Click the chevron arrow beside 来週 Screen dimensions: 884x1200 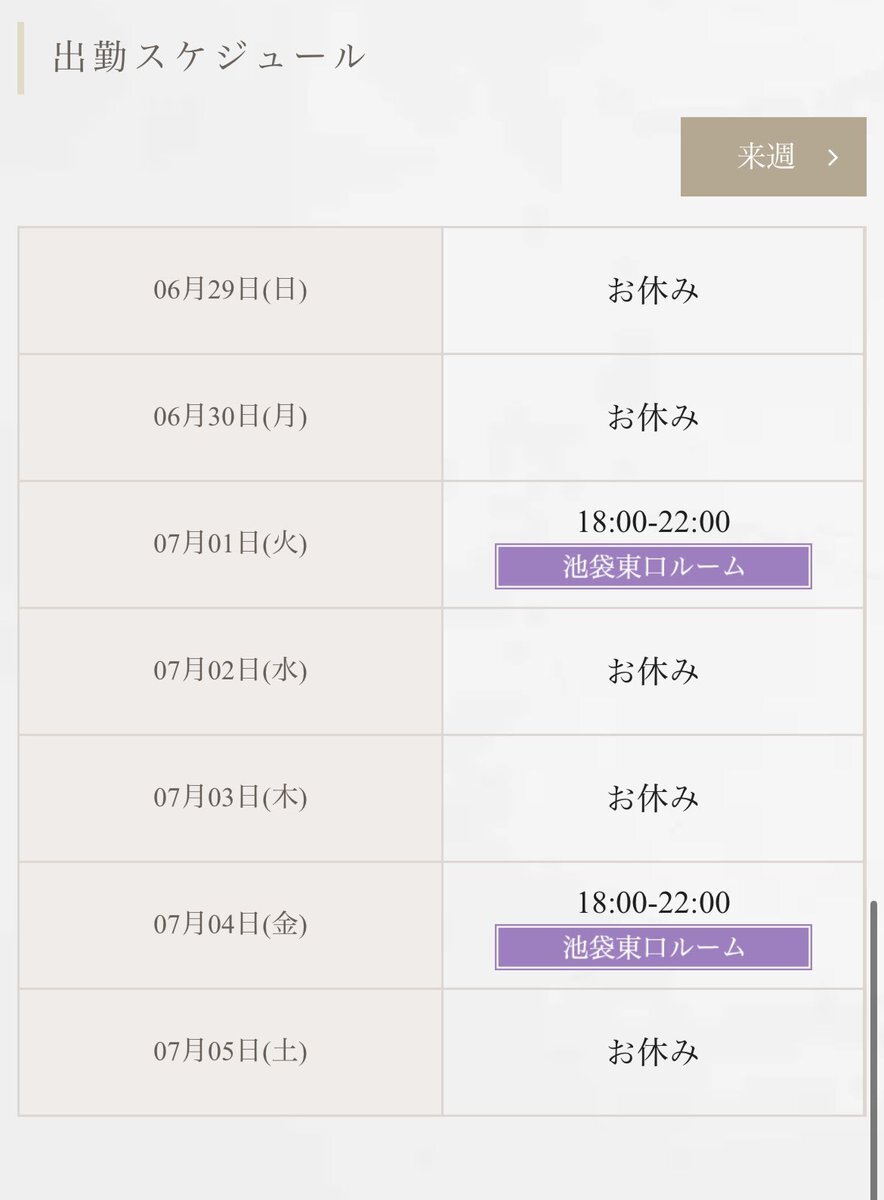click(x=832, y=157)
